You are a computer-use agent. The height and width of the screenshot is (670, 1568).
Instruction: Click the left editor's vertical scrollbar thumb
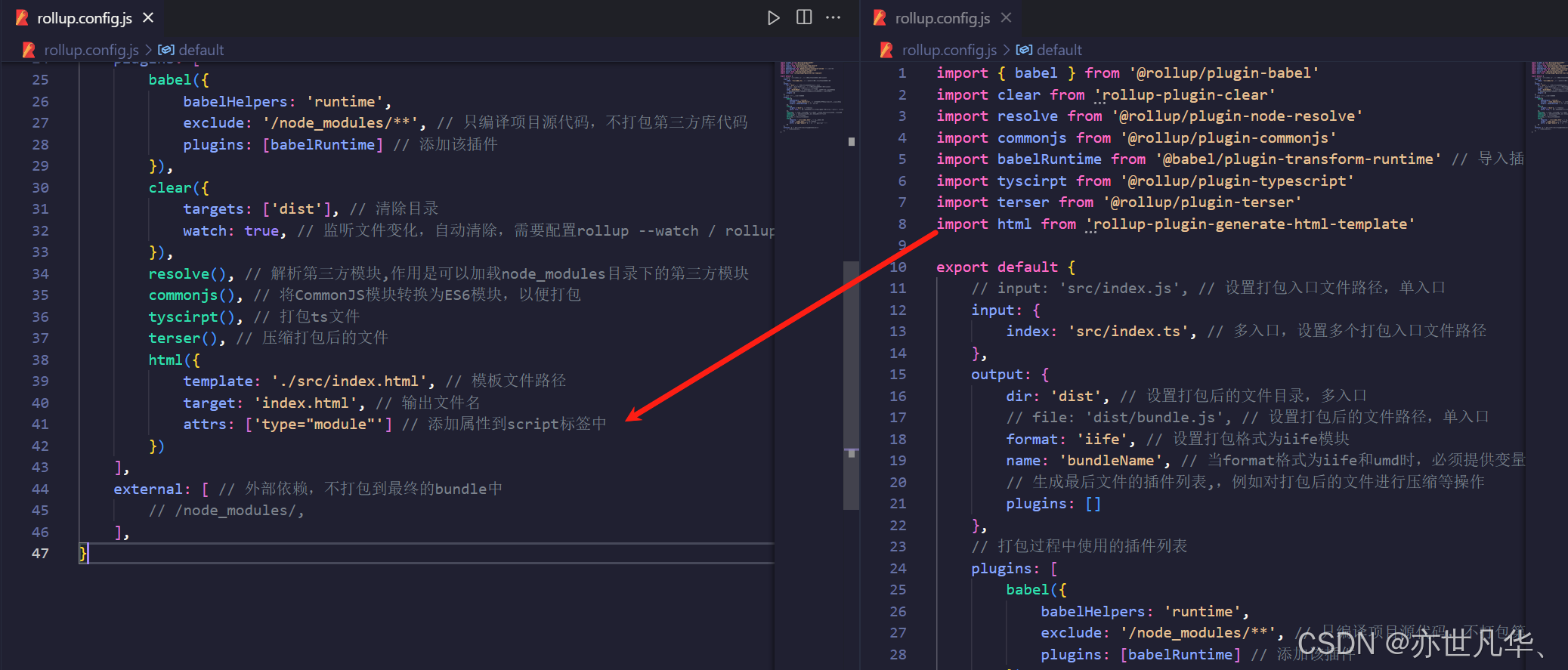coord(852,385)
